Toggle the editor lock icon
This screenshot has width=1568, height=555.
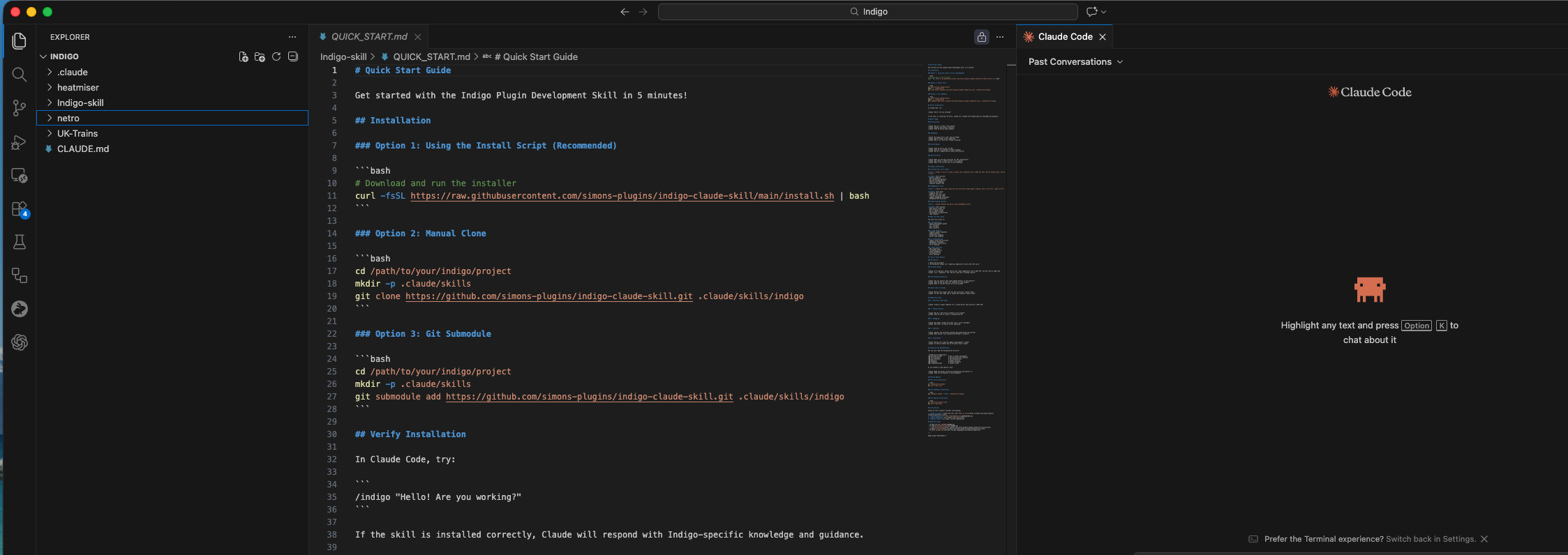(x=982, y=37)
